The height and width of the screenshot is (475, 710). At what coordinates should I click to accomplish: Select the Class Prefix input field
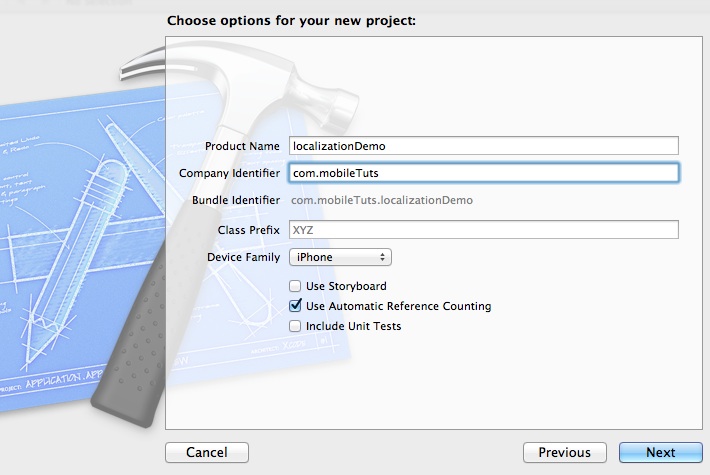pyautogui.click(x=483, y=230)
